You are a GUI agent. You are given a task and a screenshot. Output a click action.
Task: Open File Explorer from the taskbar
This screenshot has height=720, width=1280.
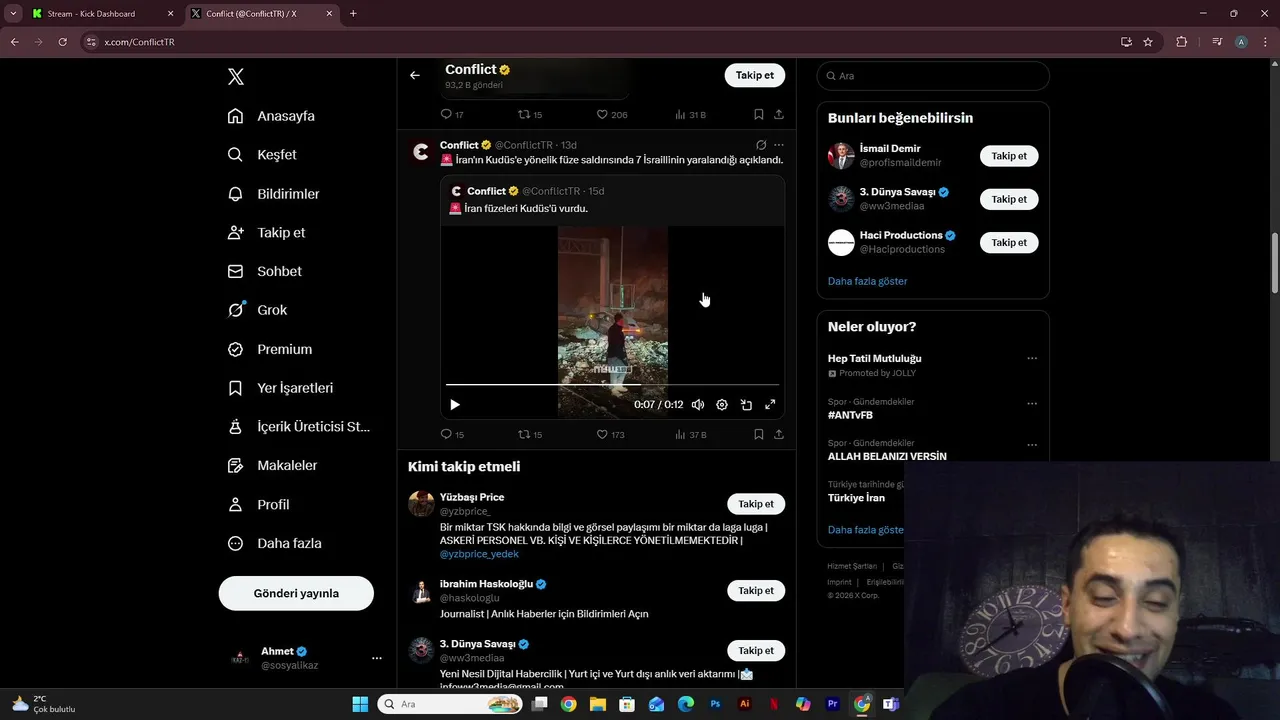pos(598,704)
